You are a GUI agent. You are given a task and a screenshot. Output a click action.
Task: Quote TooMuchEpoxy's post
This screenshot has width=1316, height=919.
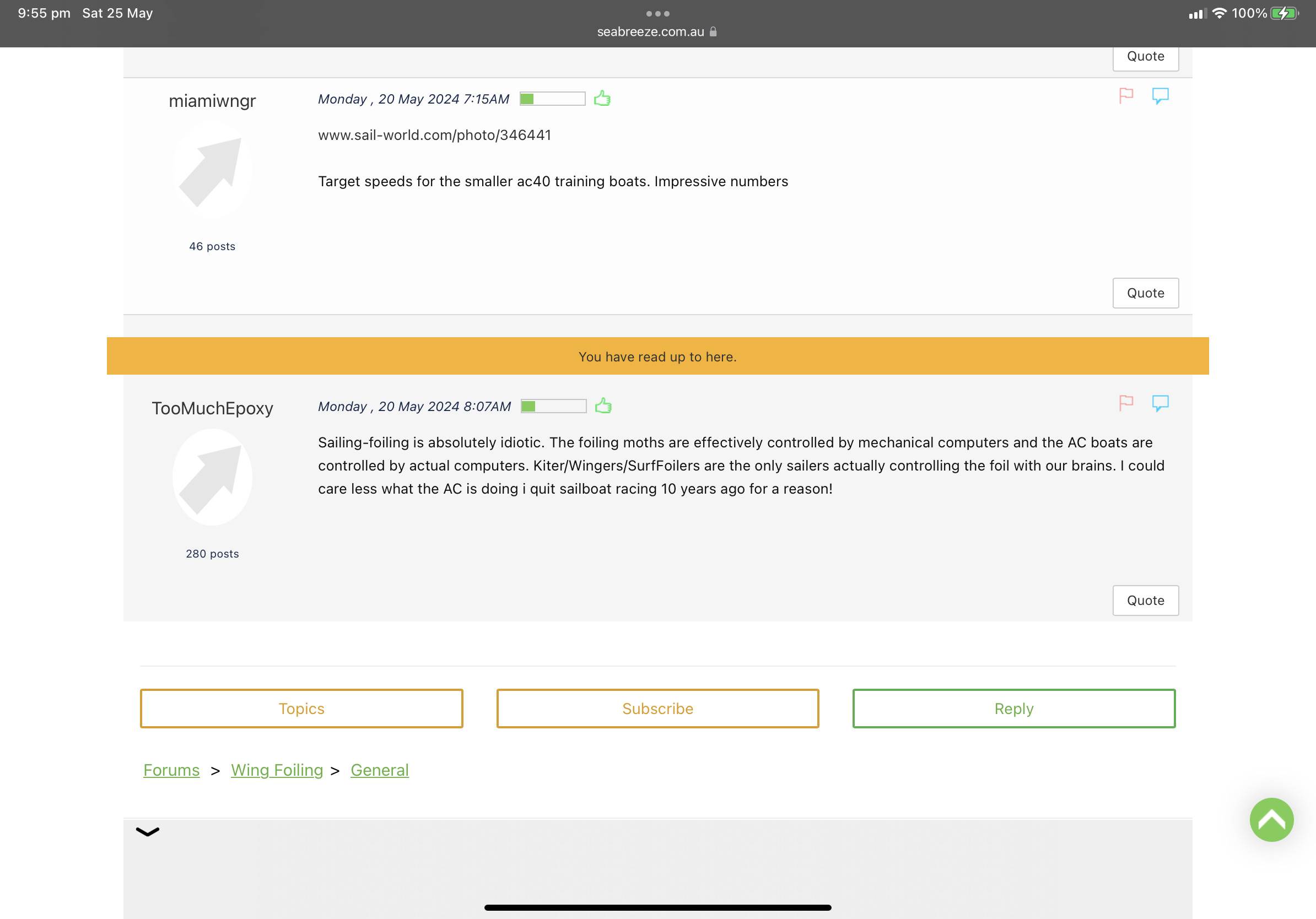click(1145, 601)
